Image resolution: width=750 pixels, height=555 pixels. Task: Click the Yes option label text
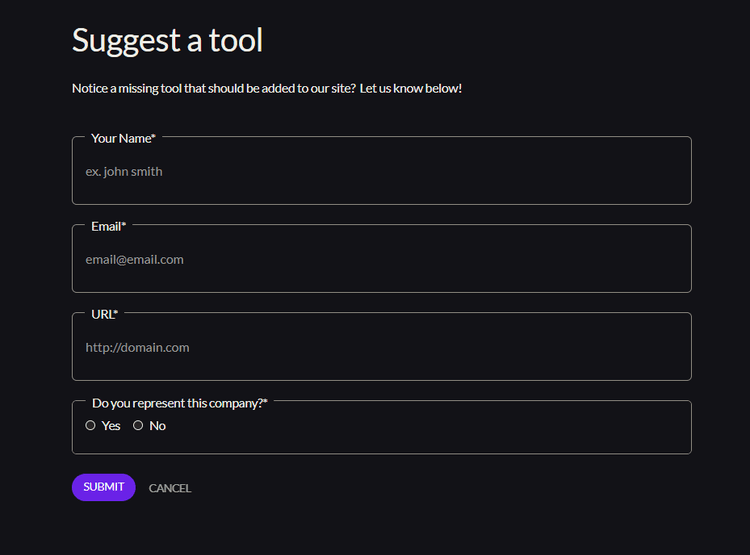tap(111, 426)
